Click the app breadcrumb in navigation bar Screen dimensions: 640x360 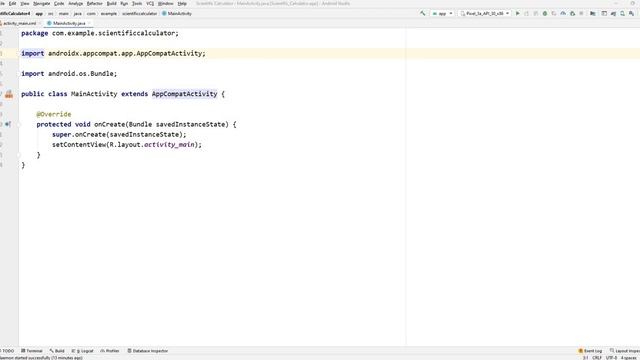[39, 13]
